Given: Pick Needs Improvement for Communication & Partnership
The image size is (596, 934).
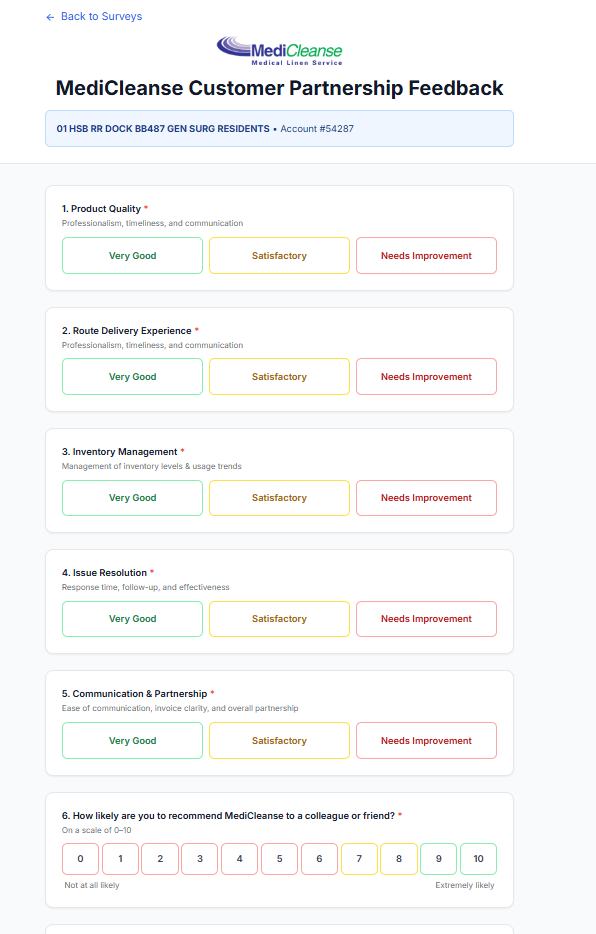Looking at the screenshot, I should pyautogui.click(x=426, y=740).
